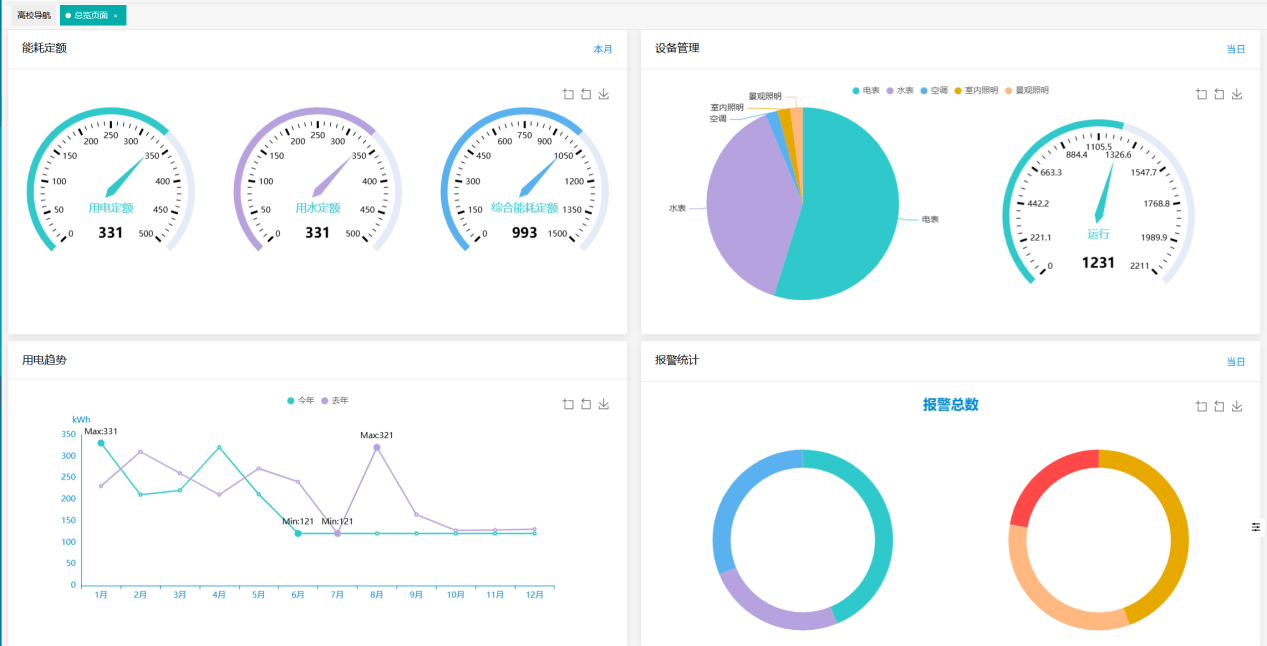
Task: Close the 总览页面 tab
Action: pyautogui.click(x=116, y=16)
